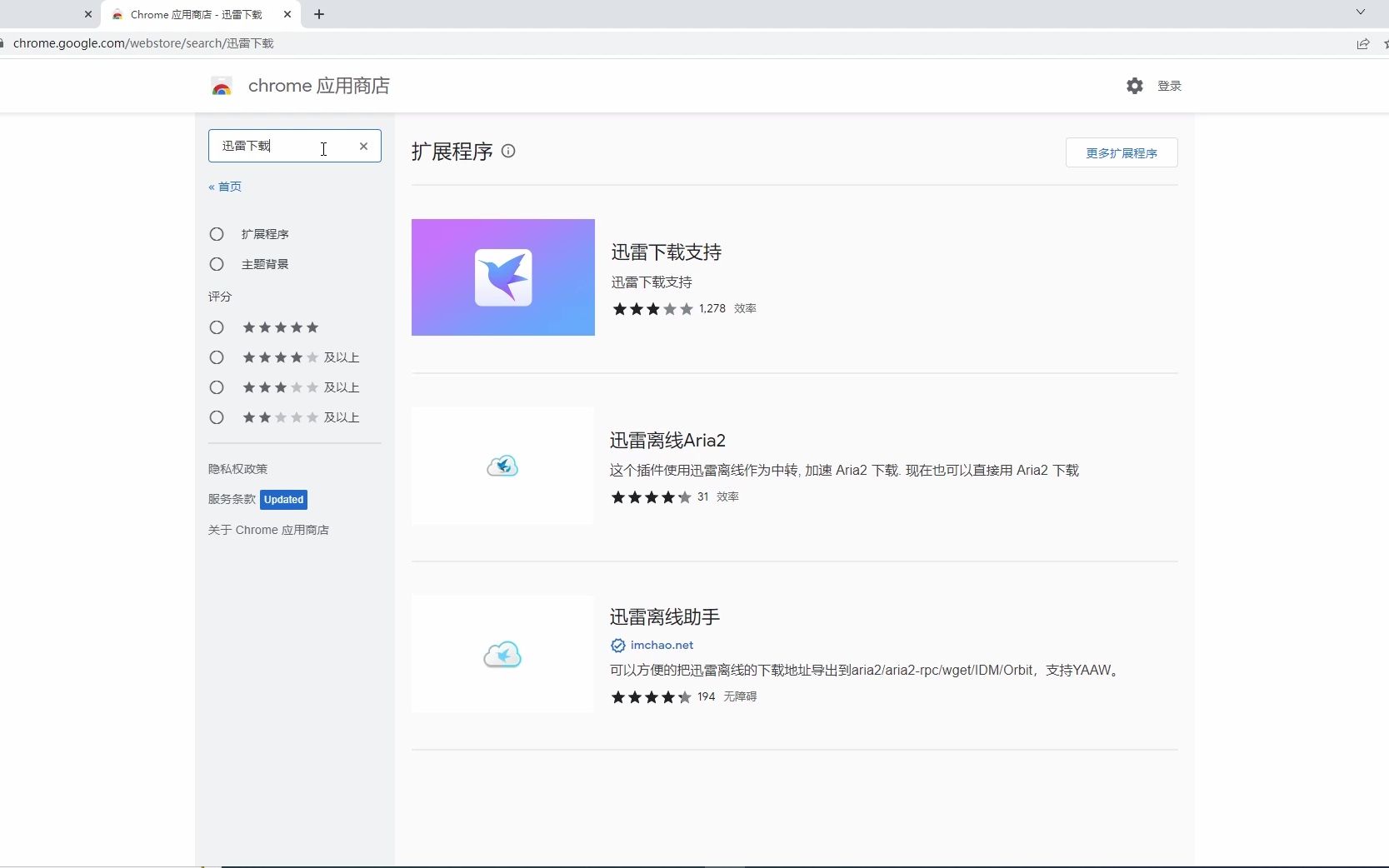Viewport: 1389px width, 868px height.
Task: Go back via « 首页 link
Action: [x=225, y=187]
